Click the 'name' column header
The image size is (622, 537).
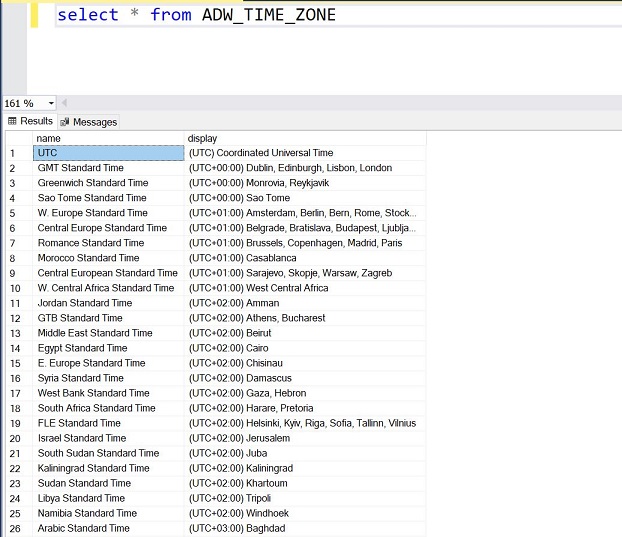pyautogui.click(x=108, y=138)
